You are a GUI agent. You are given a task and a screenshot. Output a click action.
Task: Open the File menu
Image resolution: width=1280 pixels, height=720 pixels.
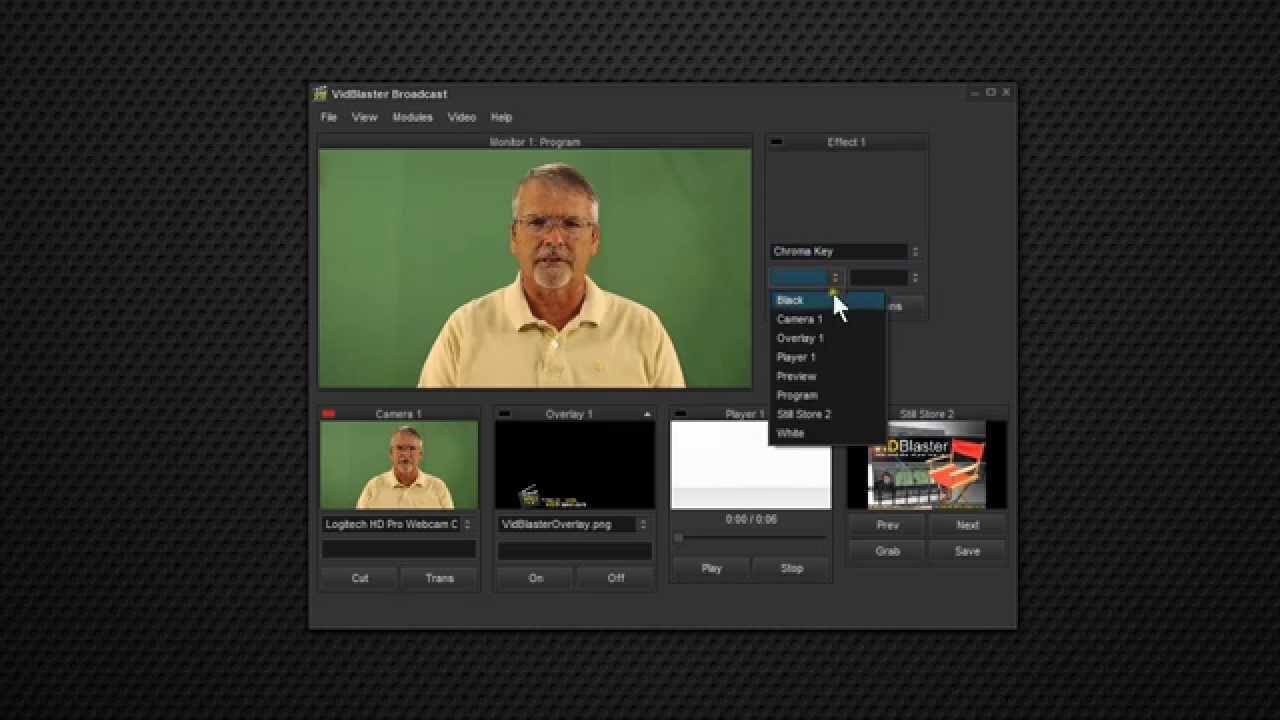point(329,117)
